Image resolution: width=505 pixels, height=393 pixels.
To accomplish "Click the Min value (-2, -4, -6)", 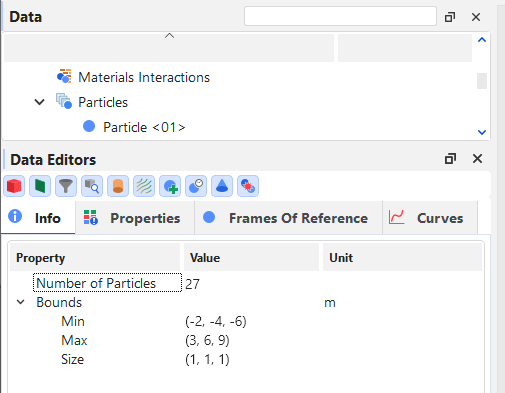I will pyautogui.click(x=216, y=321).
